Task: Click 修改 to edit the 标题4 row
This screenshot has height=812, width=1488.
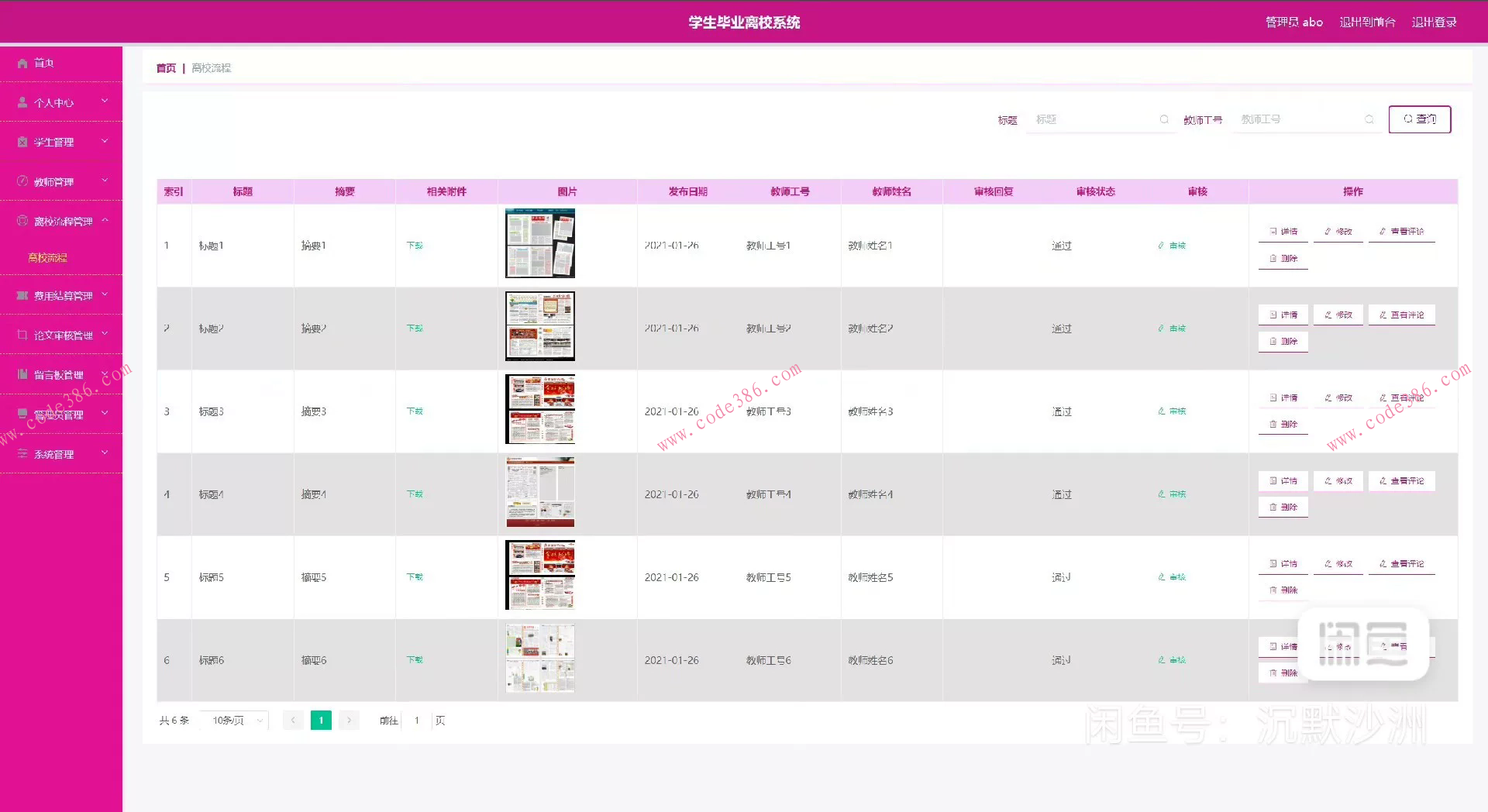Action: click(x=1338, y=480)
